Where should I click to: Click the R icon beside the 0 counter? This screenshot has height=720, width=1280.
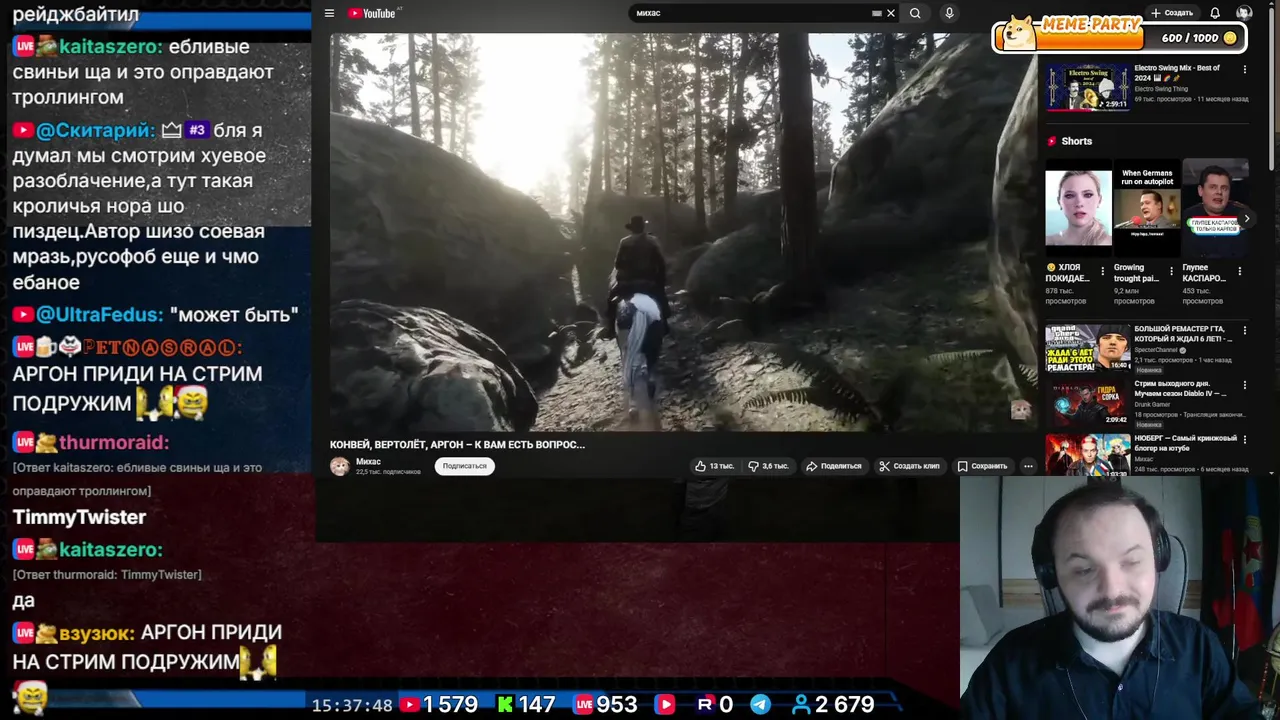click(x=705, y=705)
